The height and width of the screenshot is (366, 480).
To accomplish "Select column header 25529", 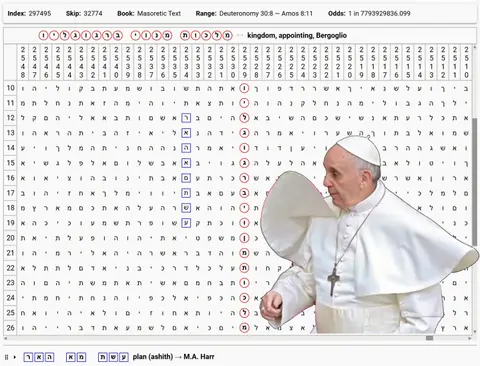I will click(244, 62).
